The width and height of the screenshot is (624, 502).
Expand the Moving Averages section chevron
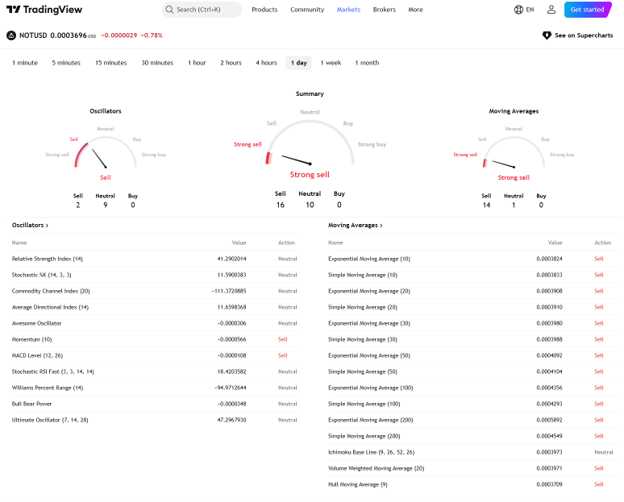coord(381,226)
